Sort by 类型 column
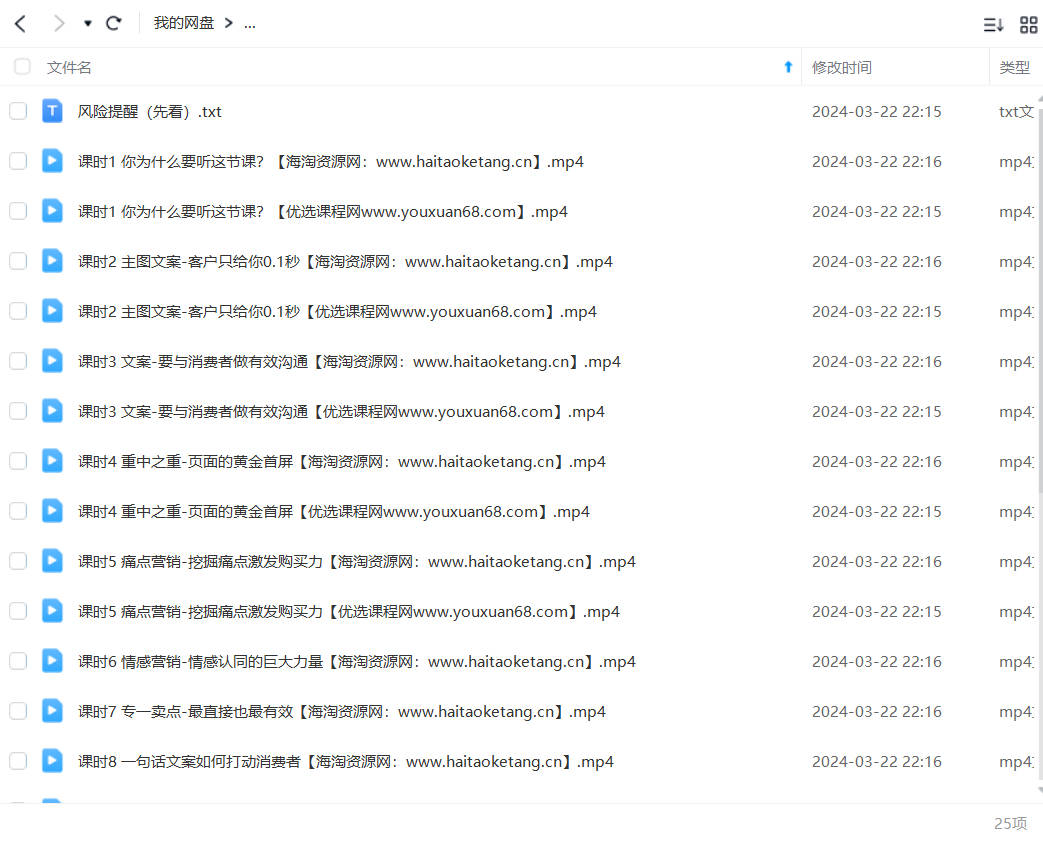Image resolution: width=1043 pixels, height=843 pixels. click(1014, 67)
